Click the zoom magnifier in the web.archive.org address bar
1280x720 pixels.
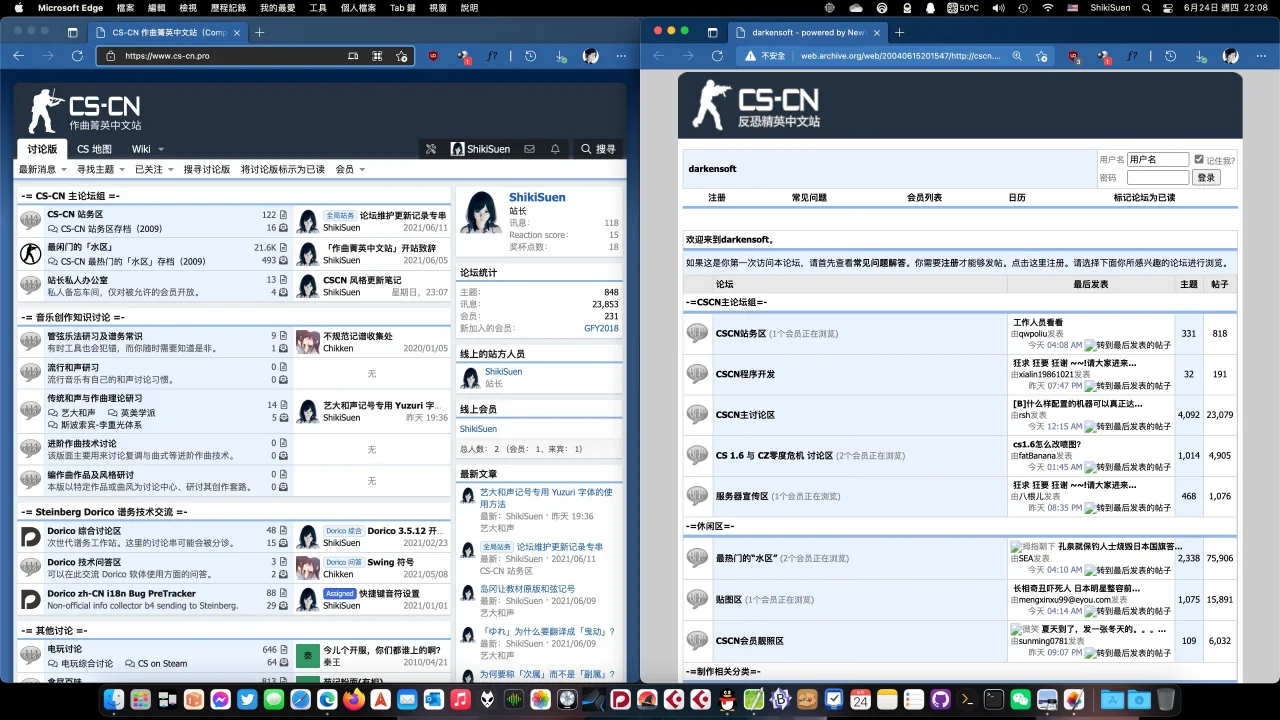pyautogui.click(x=1015, y=56)
